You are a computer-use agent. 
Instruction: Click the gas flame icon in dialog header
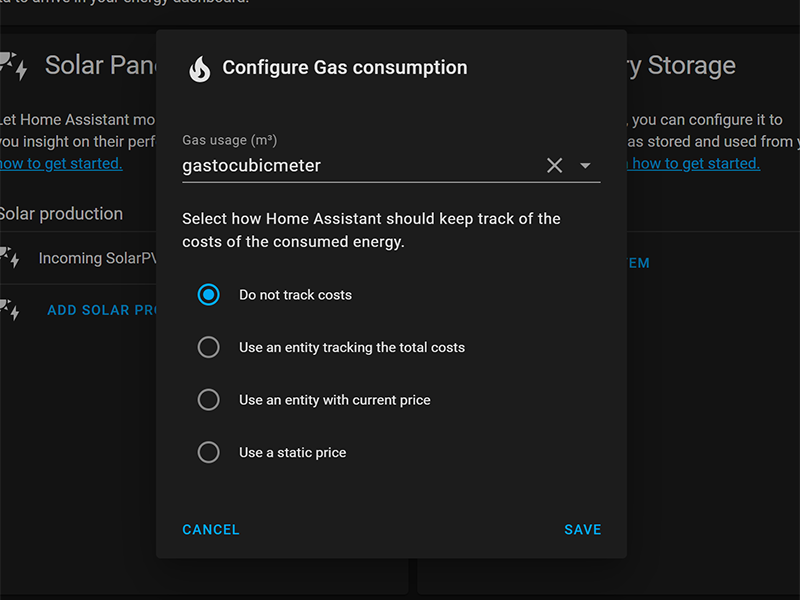pyautogui.click(x=199, y=69)
